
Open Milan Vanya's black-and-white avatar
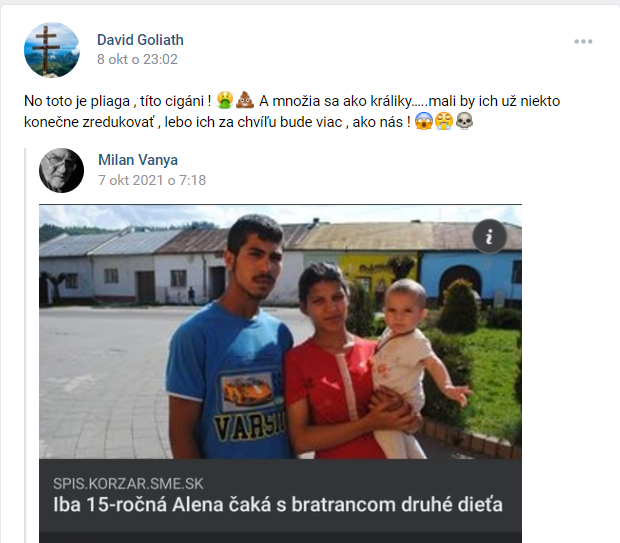pyautogui.click(x=62, y=170)
